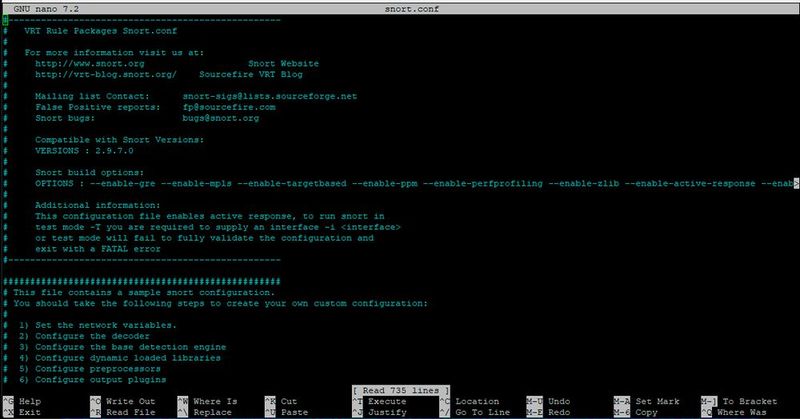
Task: Click the Replace shortcut label
Action: (x=212, y=412)
